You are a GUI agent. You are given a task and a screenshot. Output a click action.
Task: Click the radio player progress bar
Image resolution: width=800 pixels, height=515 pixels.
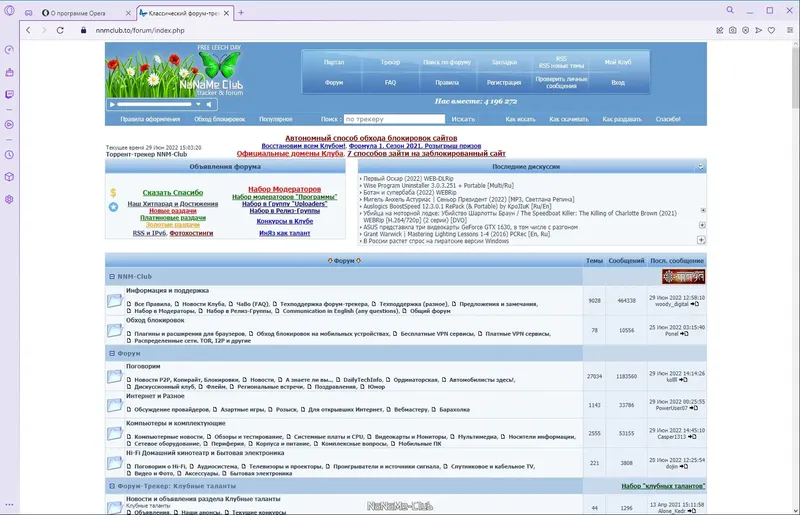click(154, 104)
